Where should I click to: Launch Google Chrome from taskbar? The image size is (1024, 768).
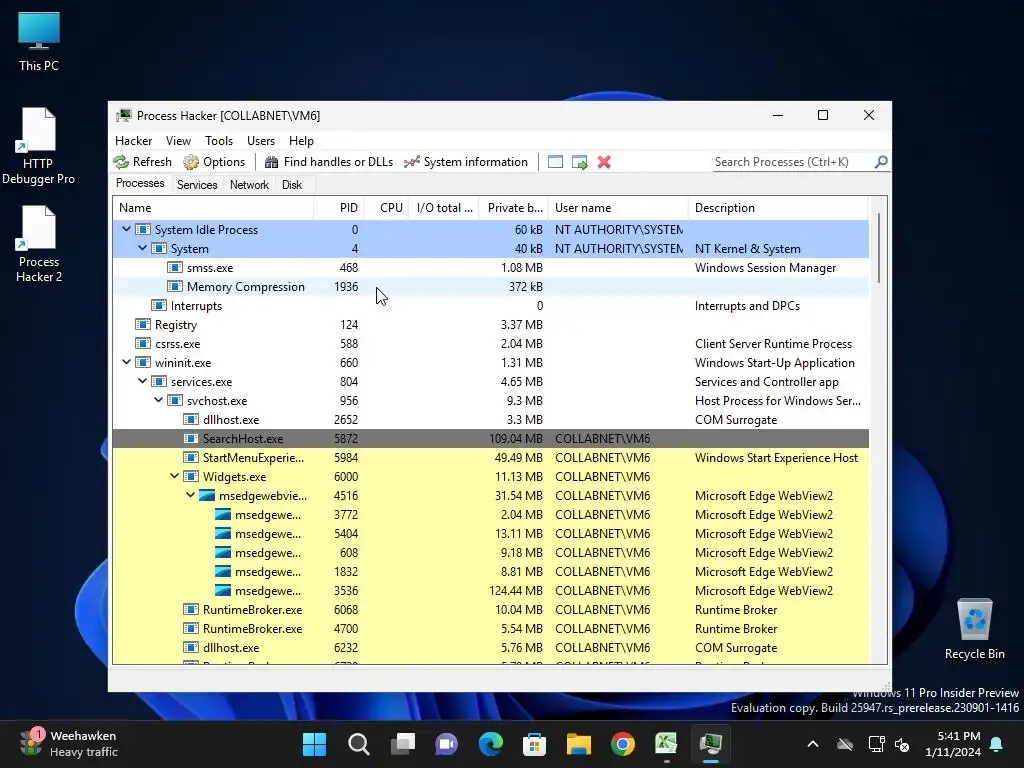[623, 744]
